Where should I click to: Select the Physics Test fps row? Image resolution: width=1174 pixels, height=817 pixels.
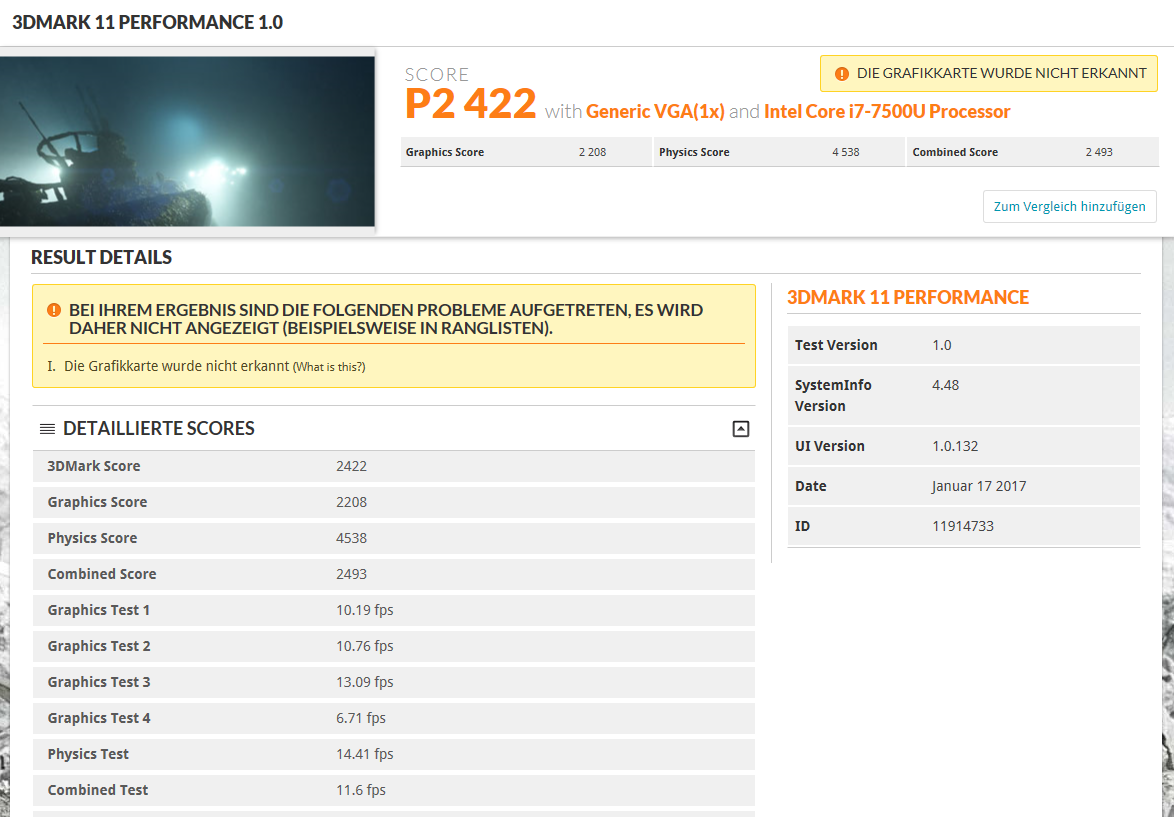pyautogui.click(x=393, y=754)
